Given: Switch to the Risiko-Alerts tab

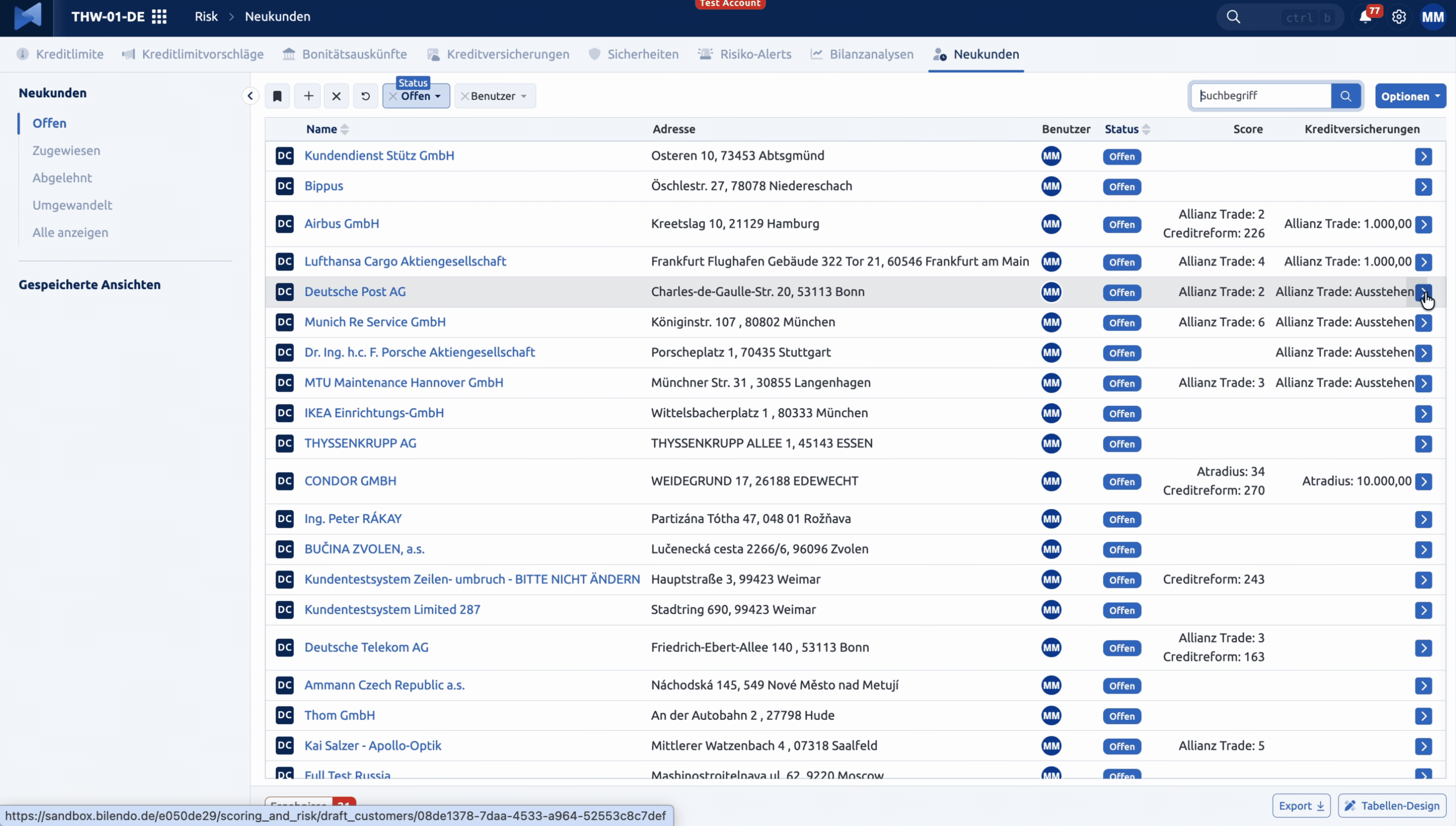Looking at the screenshot, I should click(745, 55).
